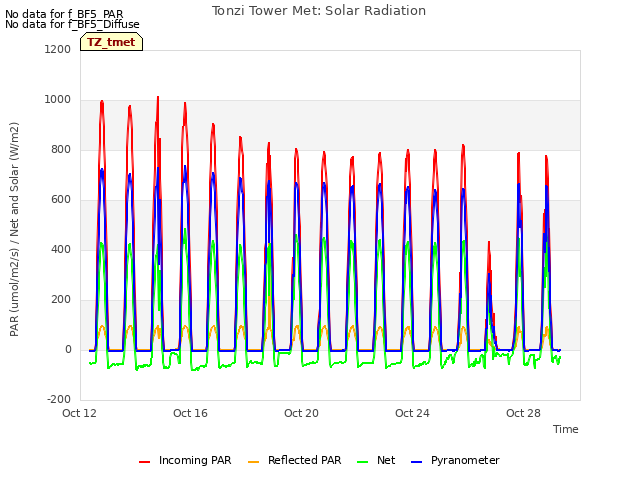This screenshot has height=480, width=640.
Task: Click the TZ_tmet label tag
Action: (111, 42)
